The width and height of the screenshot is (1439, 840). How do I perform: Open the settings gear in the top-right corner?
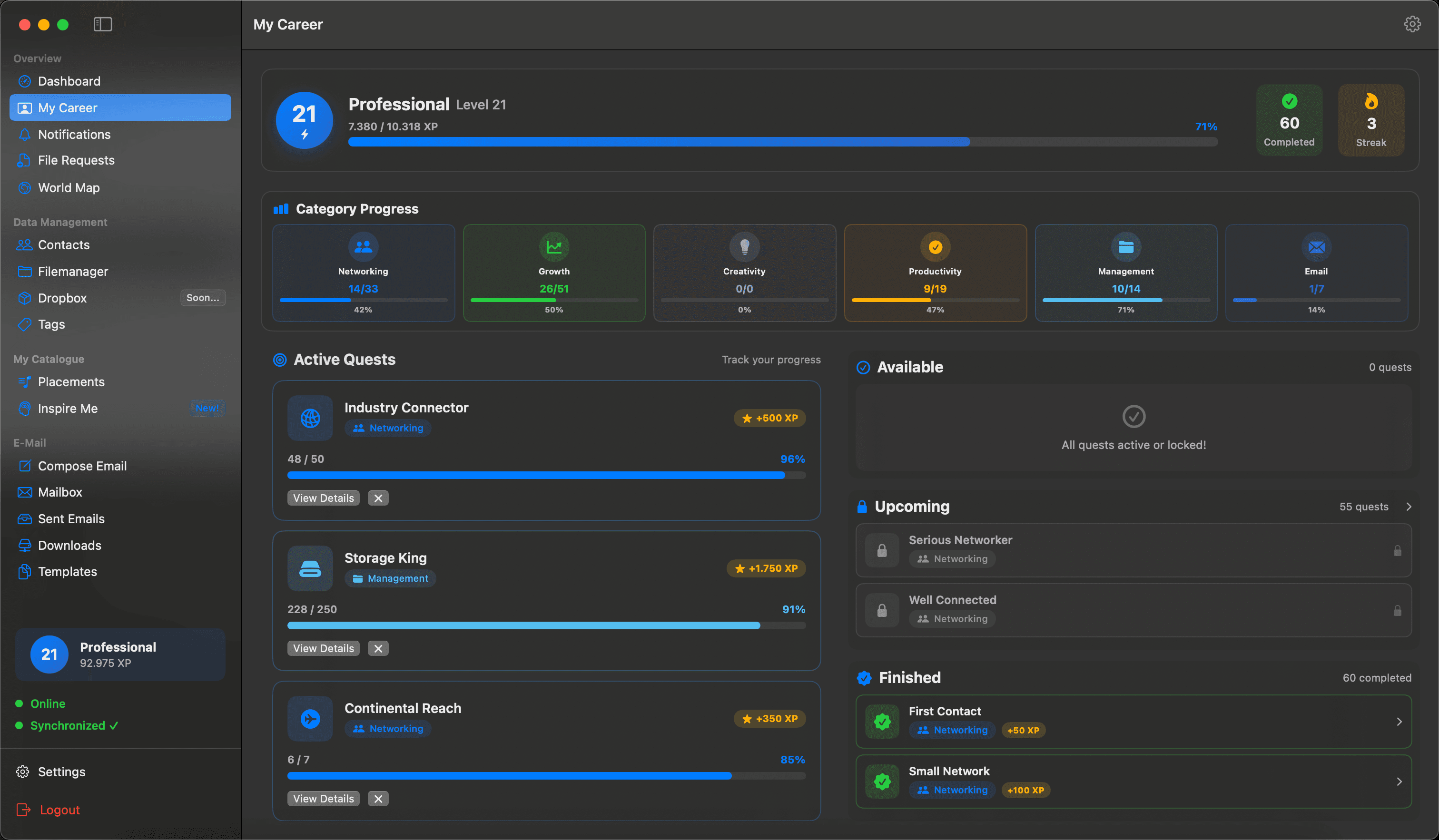click(1412, 23)
